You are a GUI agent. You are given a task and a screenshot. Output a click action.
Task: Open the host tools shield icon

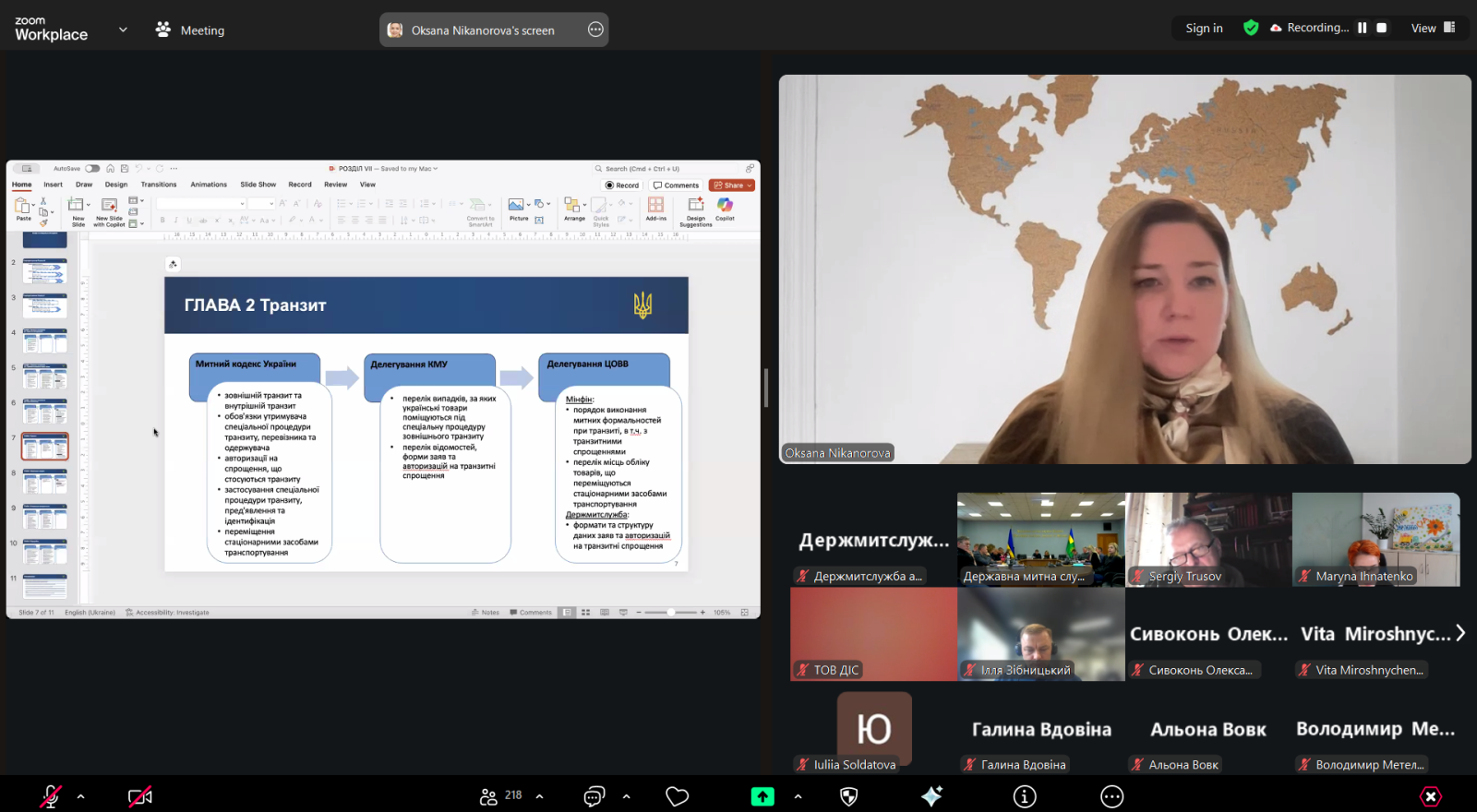click(849, 796)
